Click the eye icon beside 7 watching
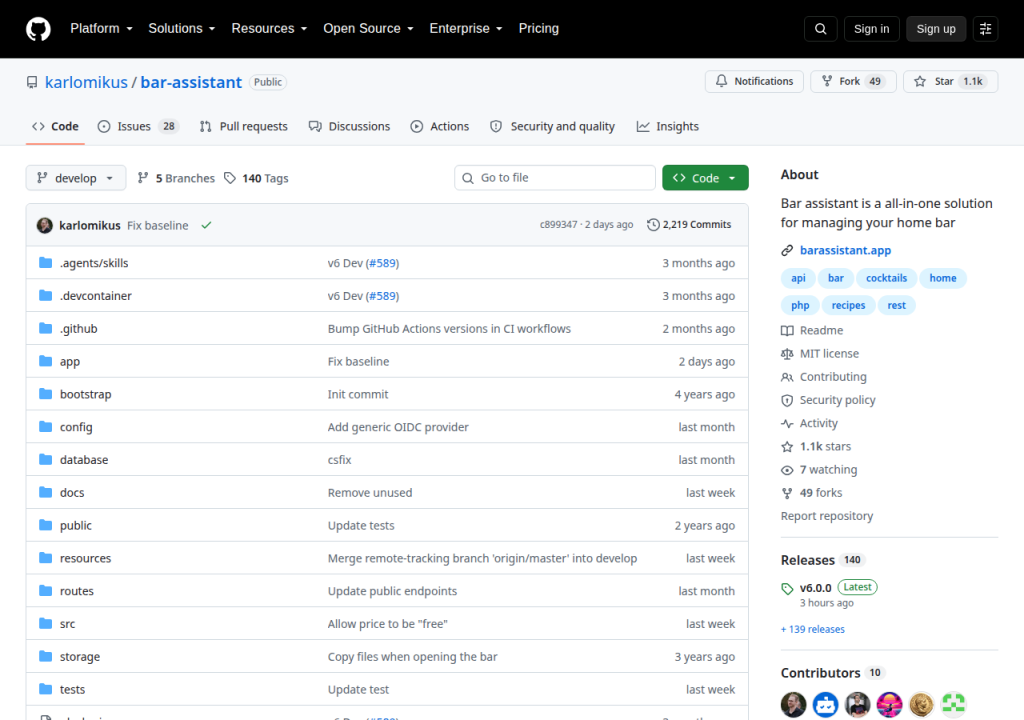 (x=787, y=470)
